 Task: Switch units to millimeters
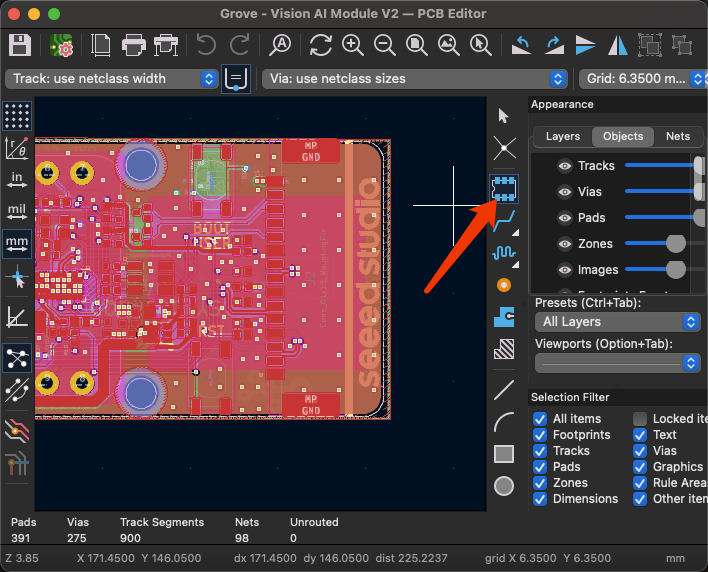[x=17, y=244]
